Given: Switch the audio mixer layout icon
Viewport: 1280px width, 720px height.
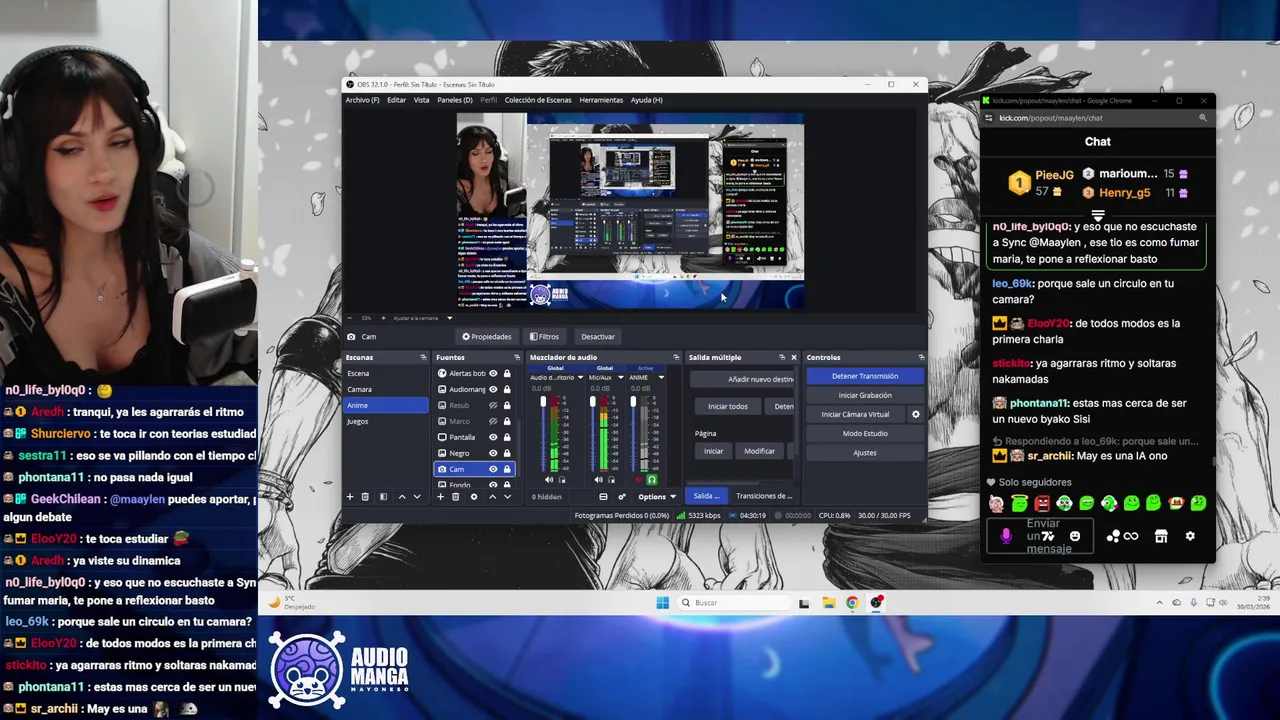Looking at the screenshot, I should (603, 497).
